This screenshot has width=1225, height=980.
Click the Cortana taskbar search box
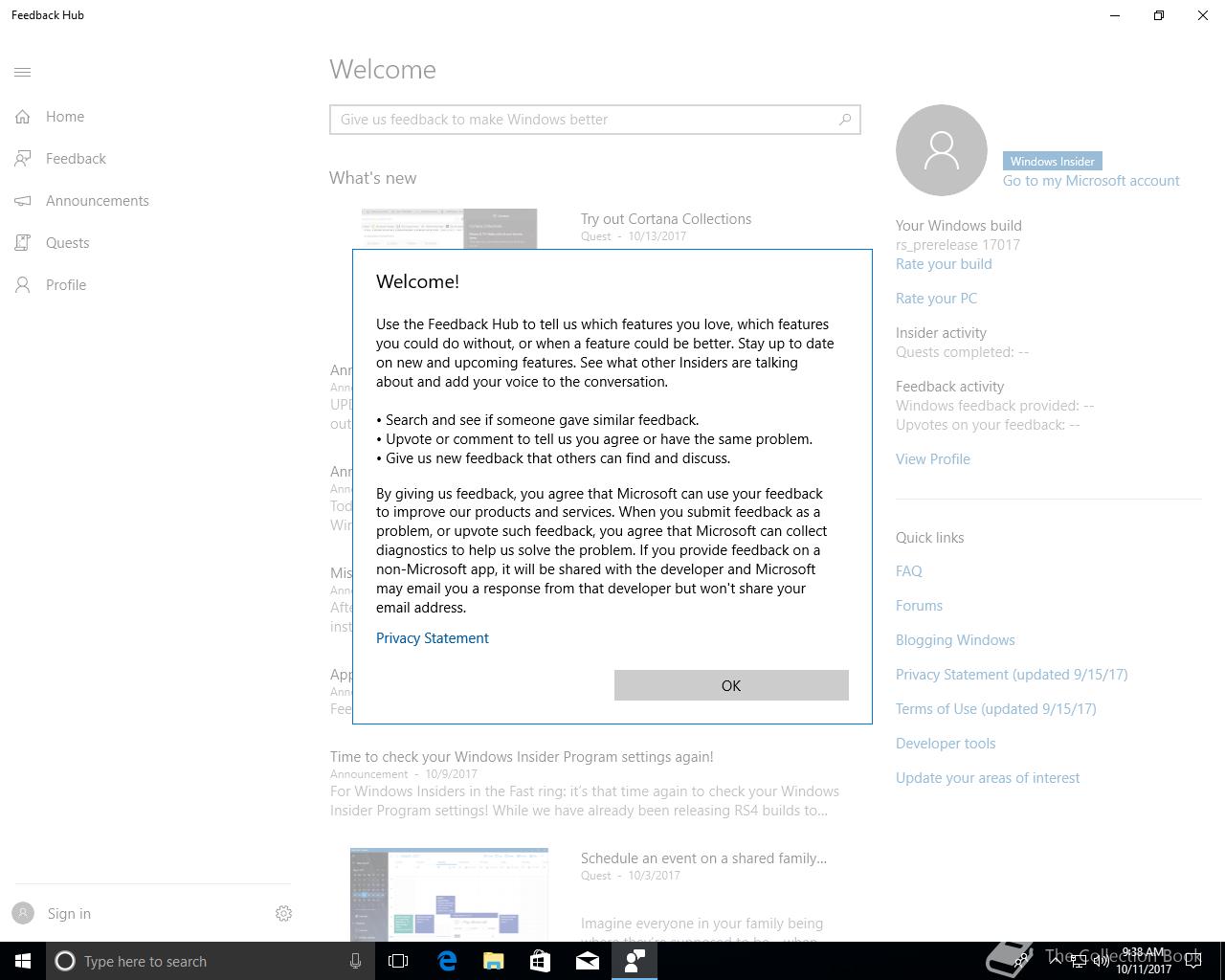(209, 961)
